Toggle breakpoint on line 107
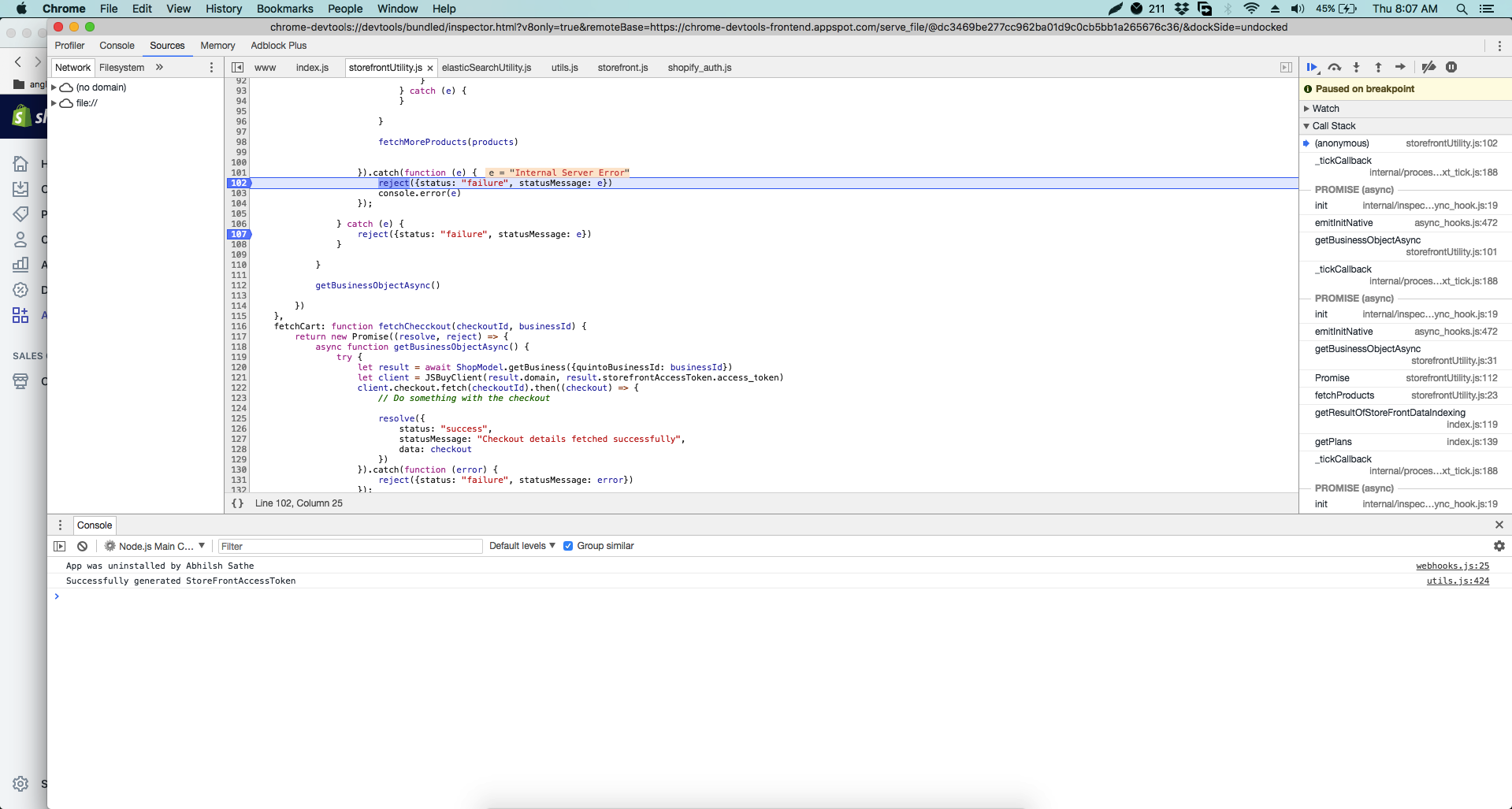The height and width of the screenshot is (809, 1512). pos(237,234)
